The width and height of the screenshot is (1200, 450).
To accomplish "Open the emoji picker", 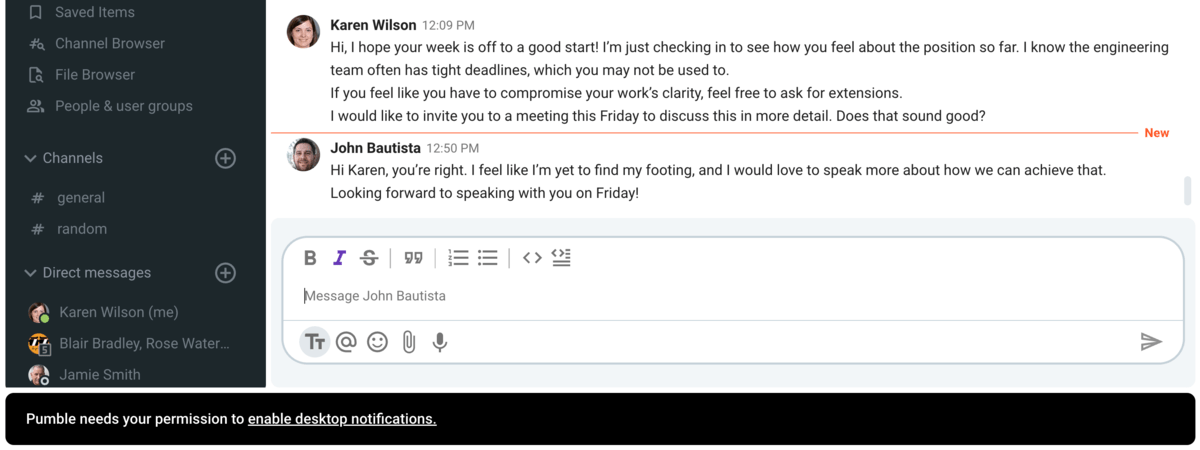I will [x=377, y=342].
